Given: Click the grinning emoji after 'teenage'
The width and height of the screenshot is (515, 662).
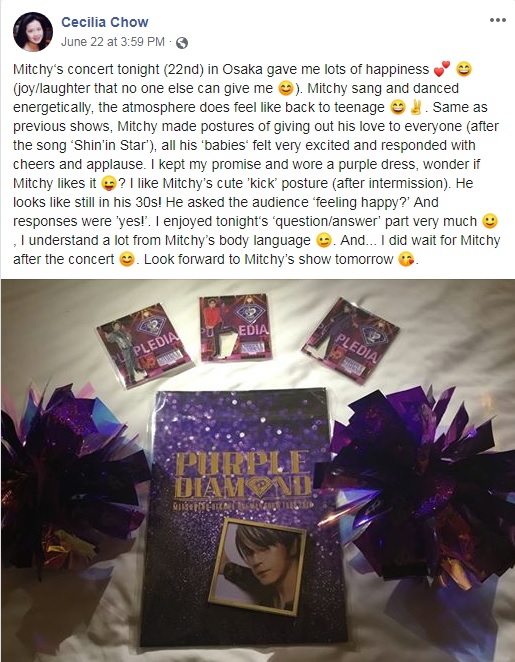Looking at the screenshot, I should pyautogui.click(x=398, y=107).
